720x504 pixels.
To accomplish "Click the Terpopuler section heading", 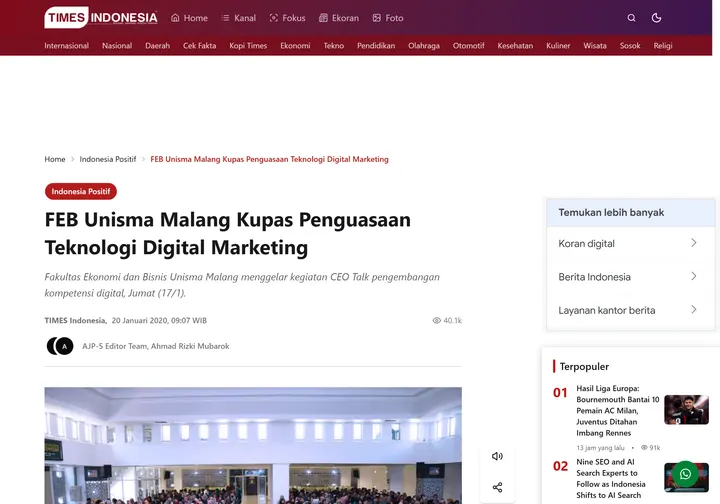I will coord(584,366).
